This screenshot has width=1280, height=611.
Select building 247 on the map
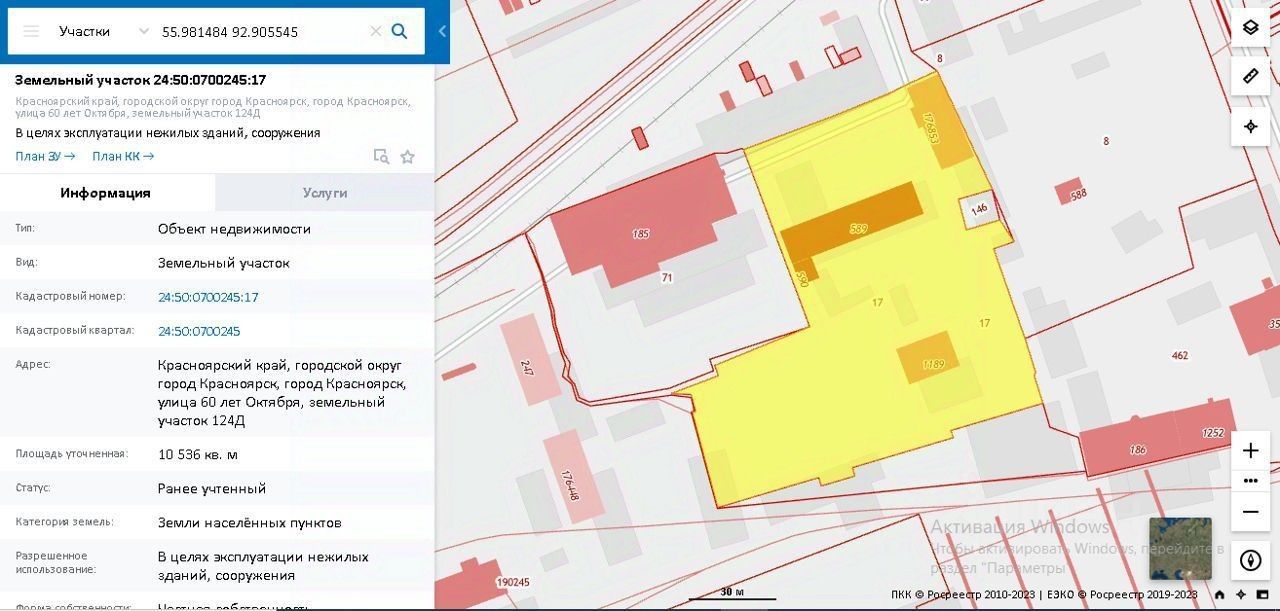point(529,362)
